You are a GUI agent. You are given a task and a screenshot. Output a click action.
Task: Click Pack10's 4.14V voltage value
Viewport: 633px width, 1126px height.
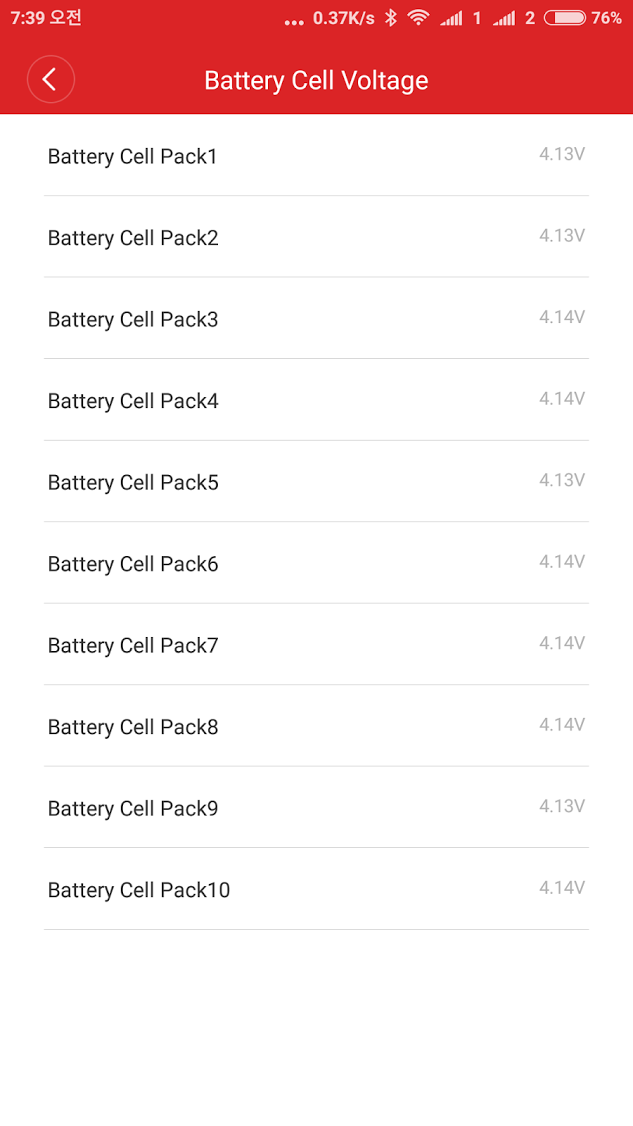pyautogui.click(x=562, y=888)
